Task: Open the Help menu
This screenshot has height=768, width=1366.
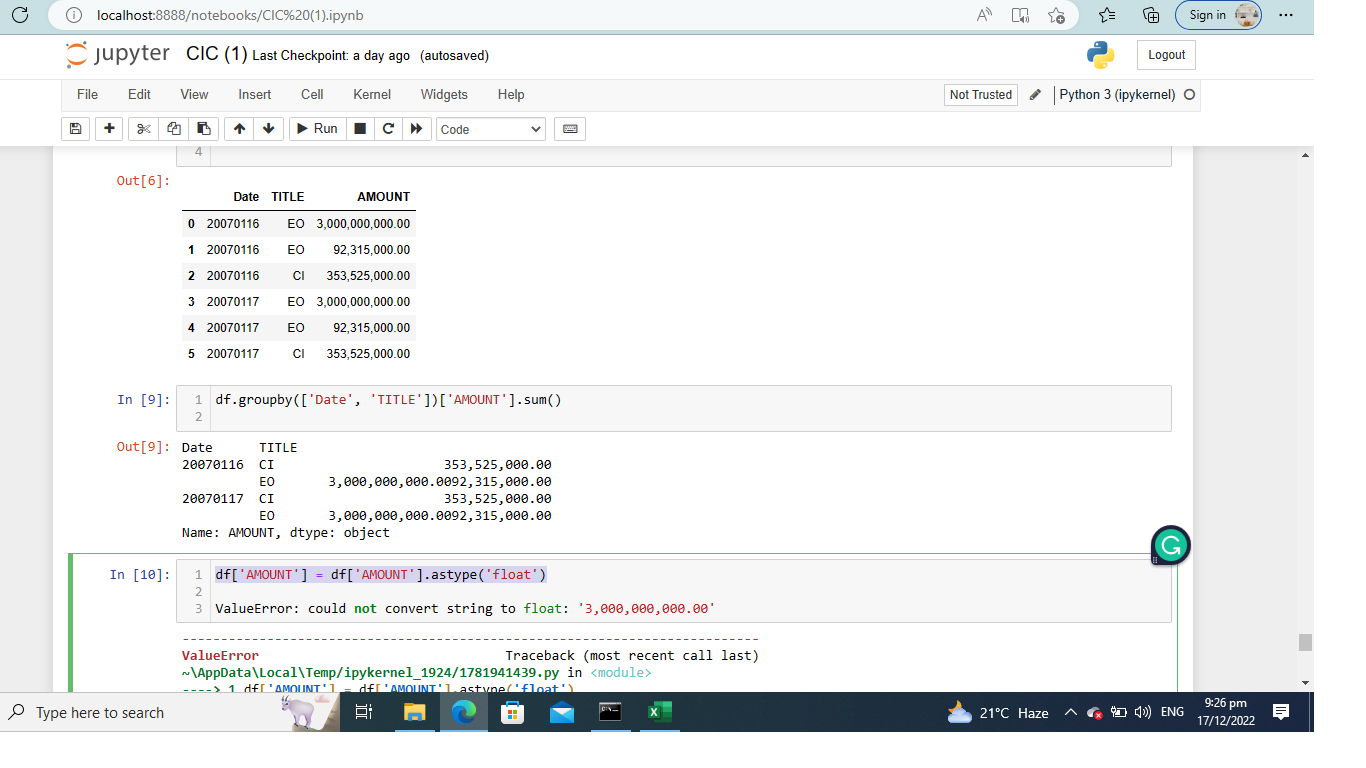Action: [x=511, y=94]
